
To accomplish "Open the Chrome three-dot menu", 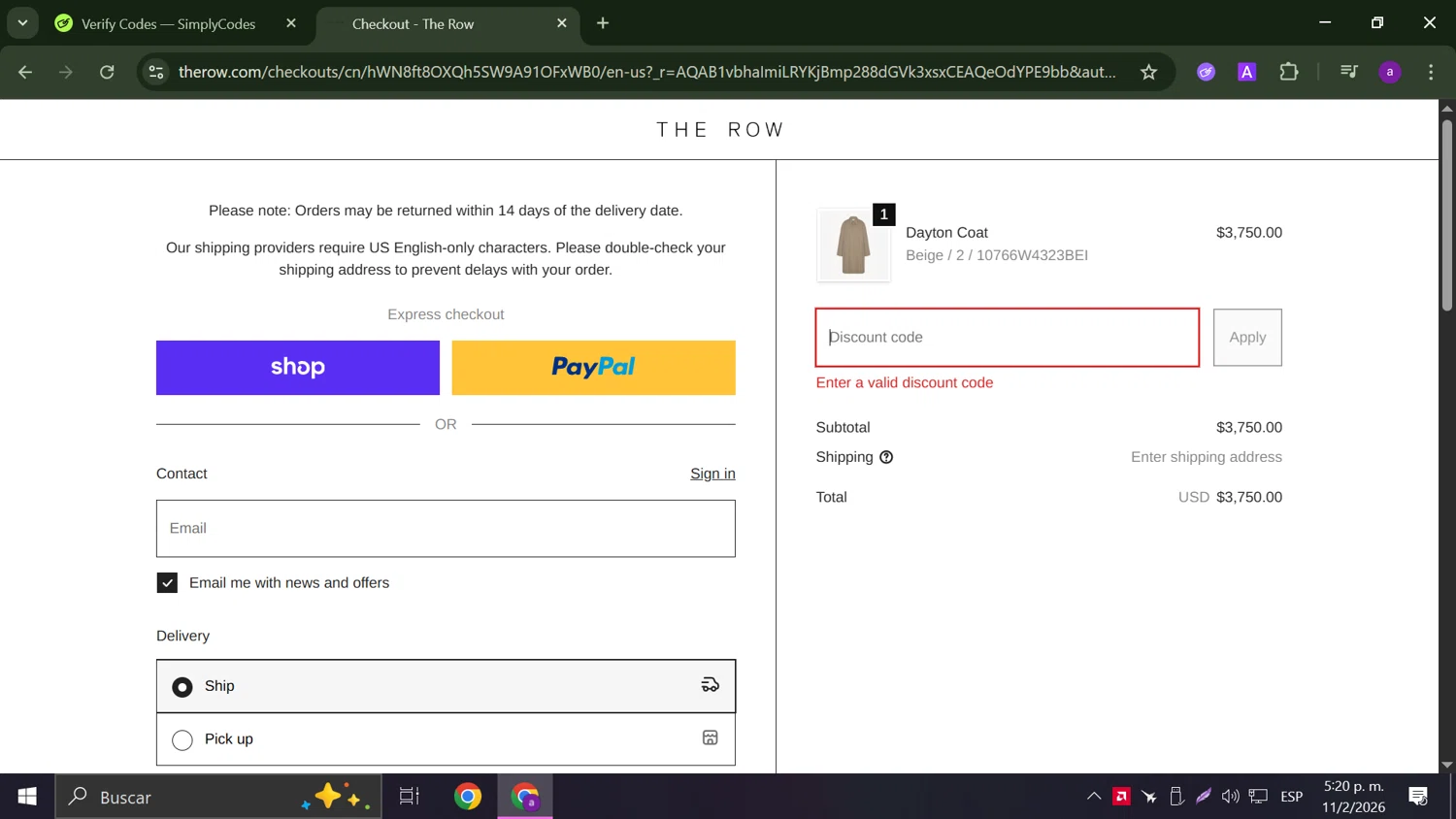I will [1431, 72].
